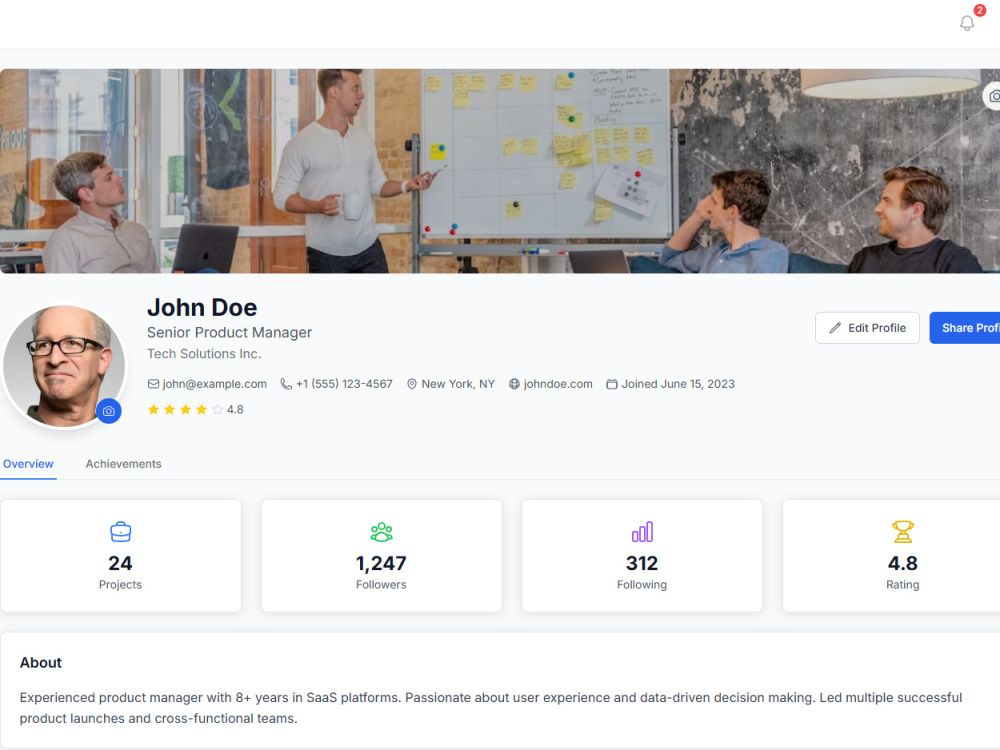Open the 4.8 Rating stat card

893,555
